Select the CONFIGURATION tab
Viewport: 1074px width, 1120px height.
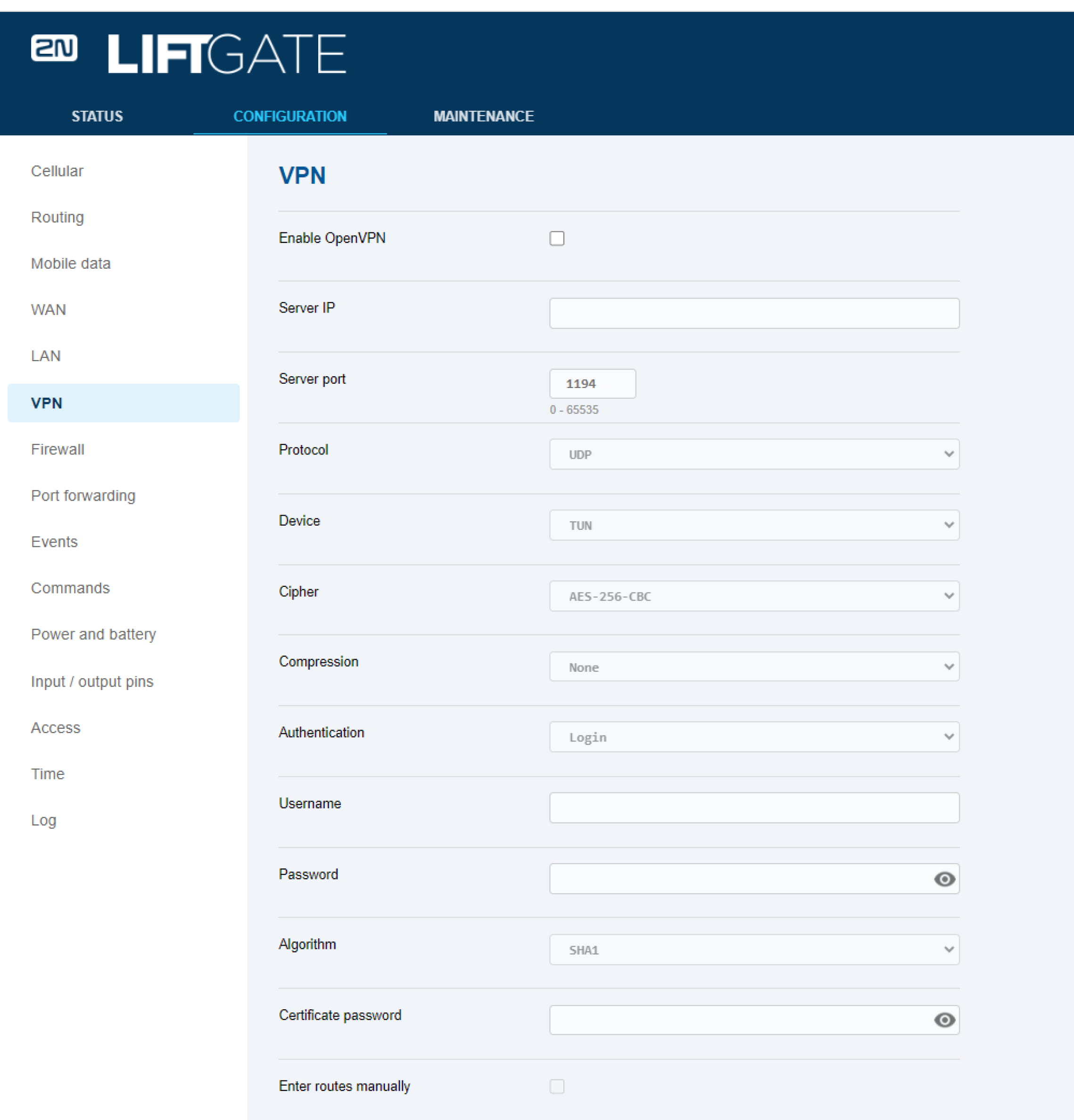pos(290,116)
